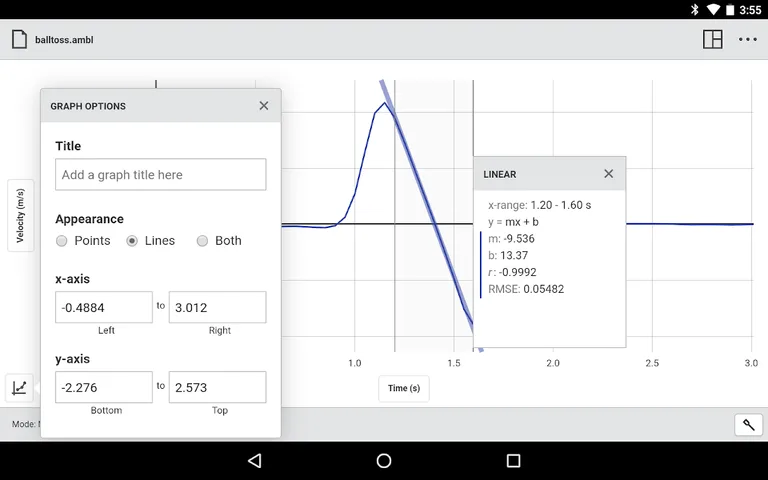The height and width of the screenshot is (480, 768).
Task: Tap the Android home button
Action: pyautogui.click(x=384, y=461)
